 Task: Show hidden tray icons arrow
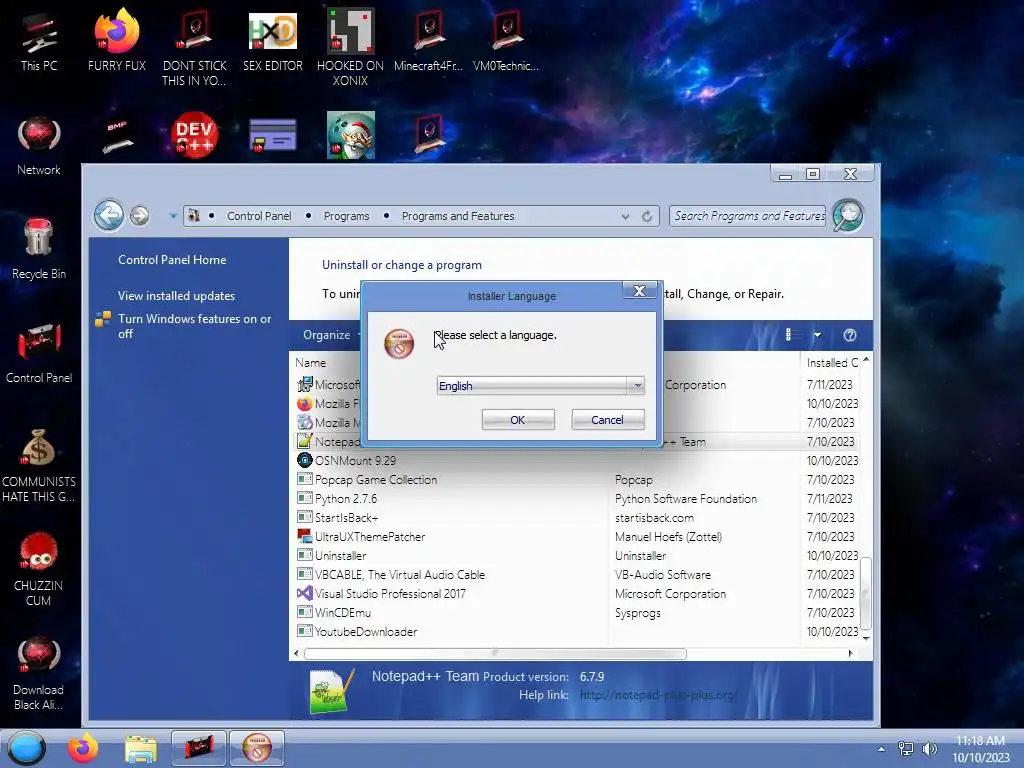point(882,749)
